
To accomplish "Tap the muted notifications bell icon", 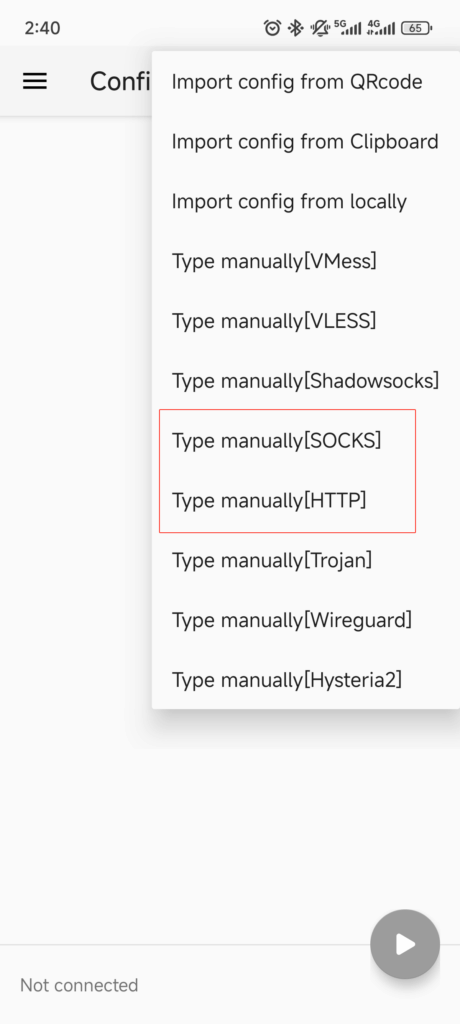I will (x=320, y=27).
